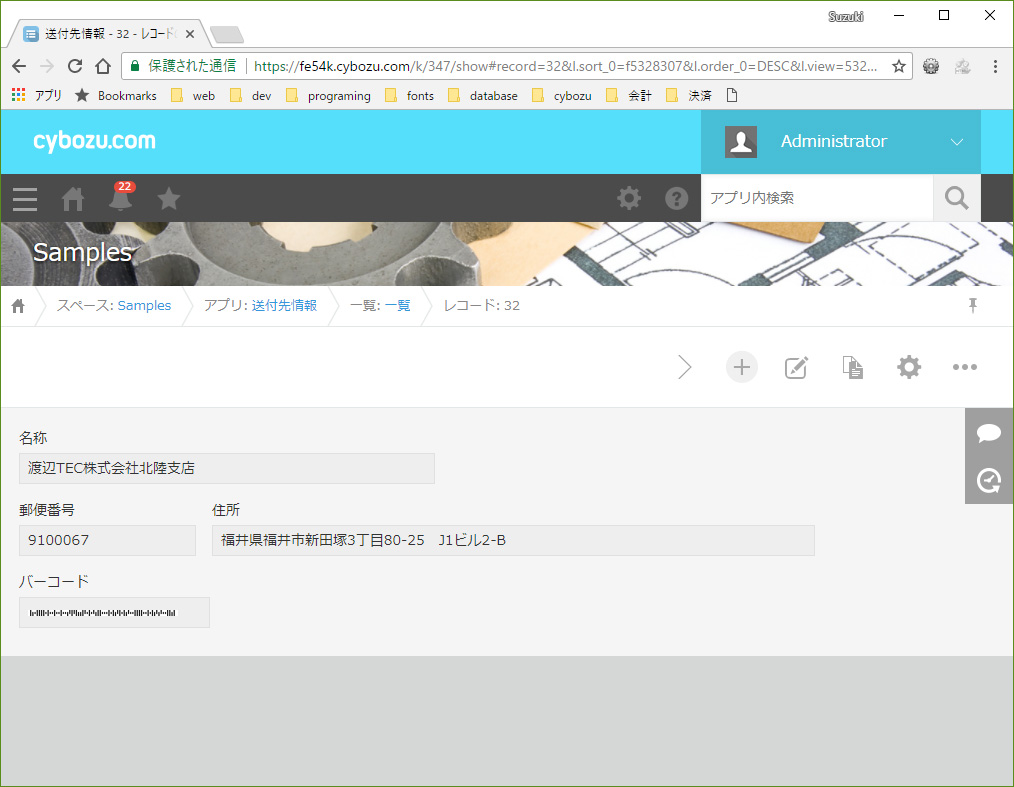Image resolution: width=1014 pixels, height=787 pixels.
Task: Open the programing bookmarks folder
Action: click(x=329, y=96)
